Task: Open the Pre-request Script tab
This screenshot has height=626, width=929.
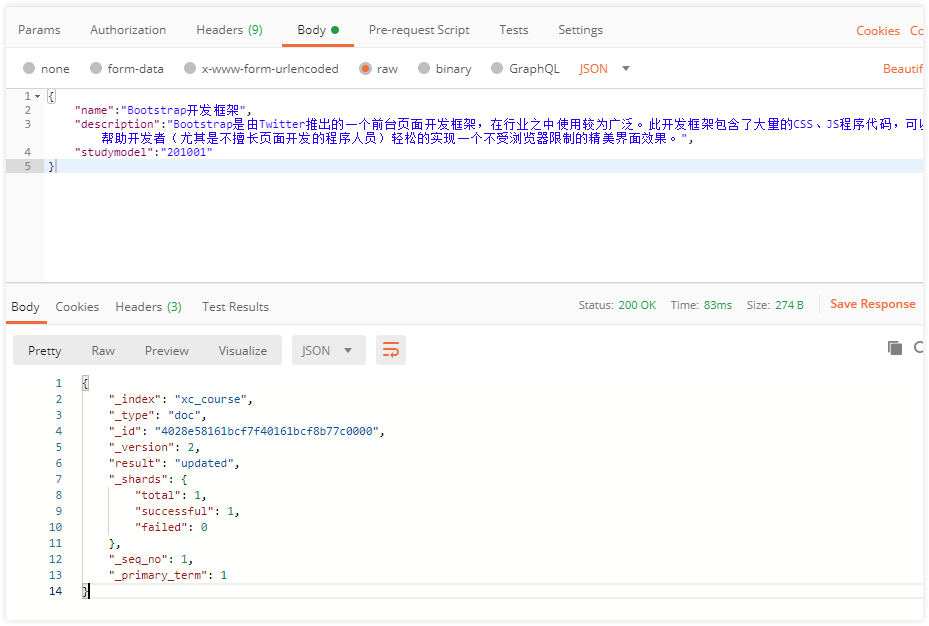Action: pyautogui.click(x=419, y=30)
